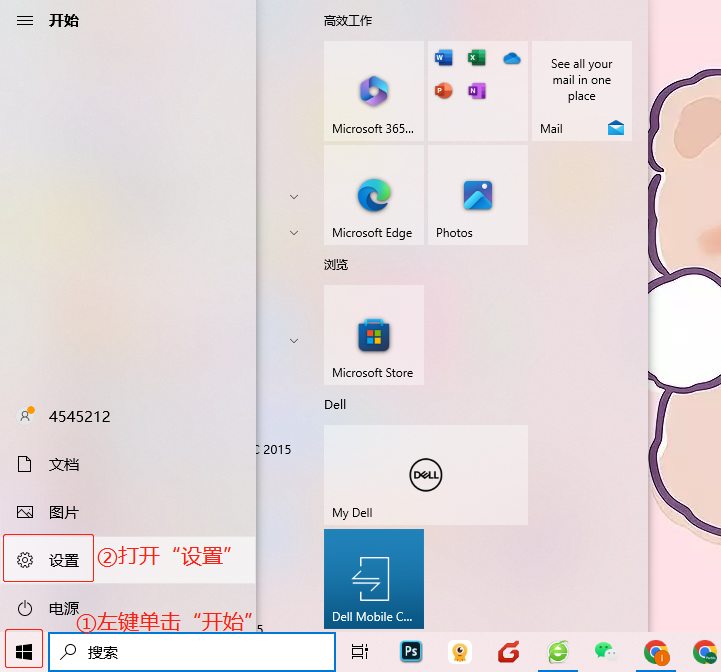
Task: Open Task View on the taskbar
Action: tap(360, 651)
